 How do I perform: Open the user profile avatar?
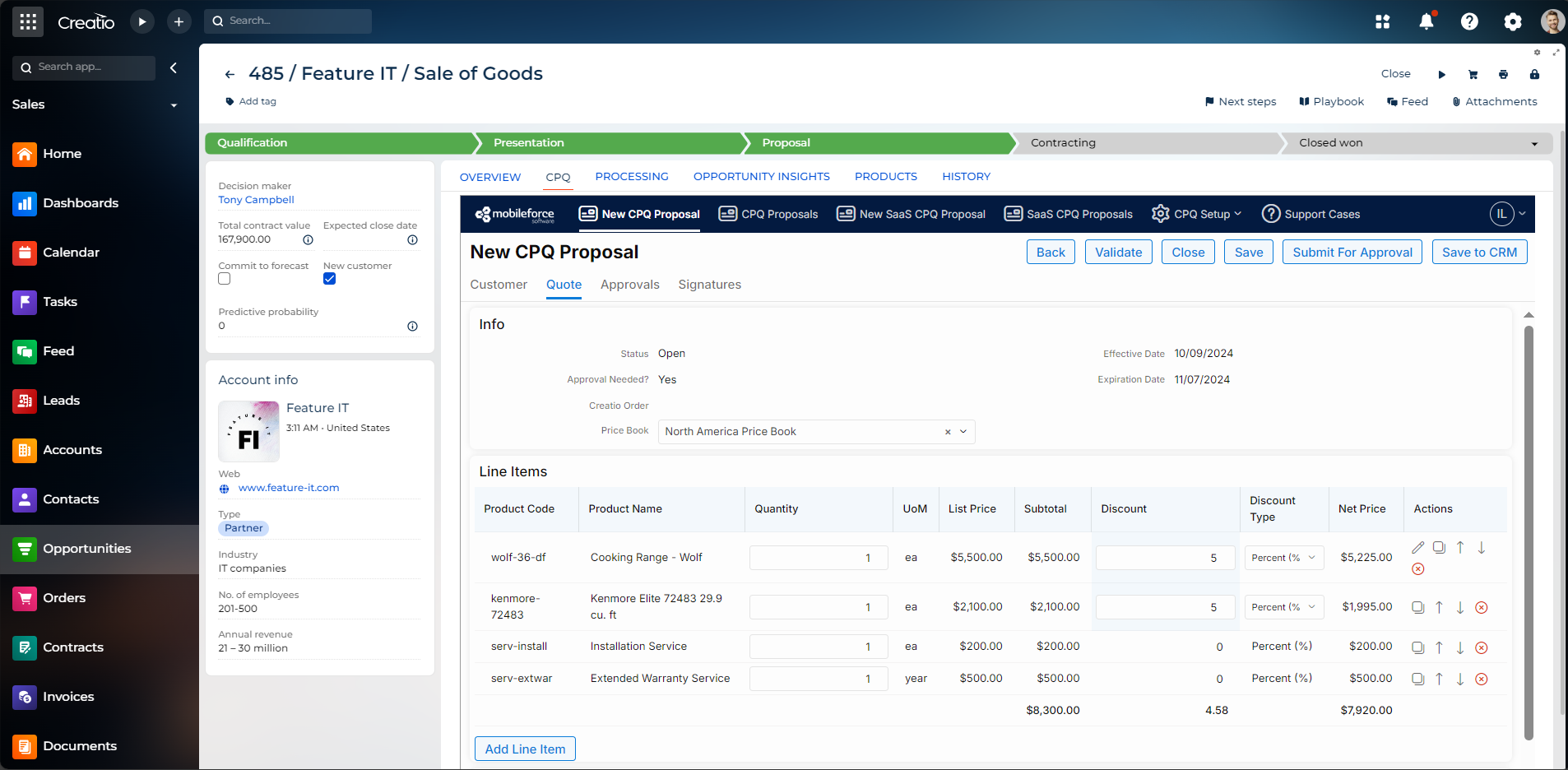coord(1552,21)
